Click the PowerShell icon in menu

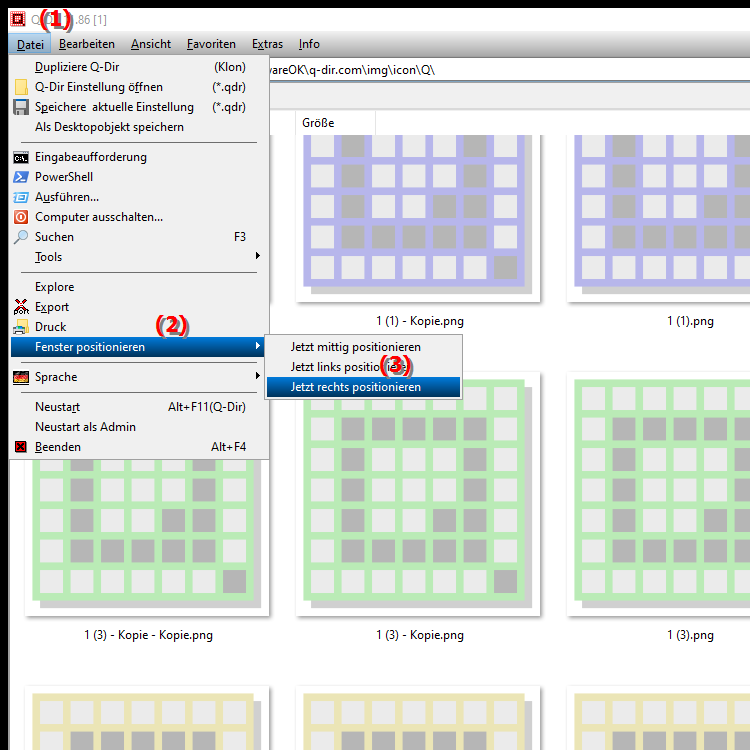click(21, 177)
